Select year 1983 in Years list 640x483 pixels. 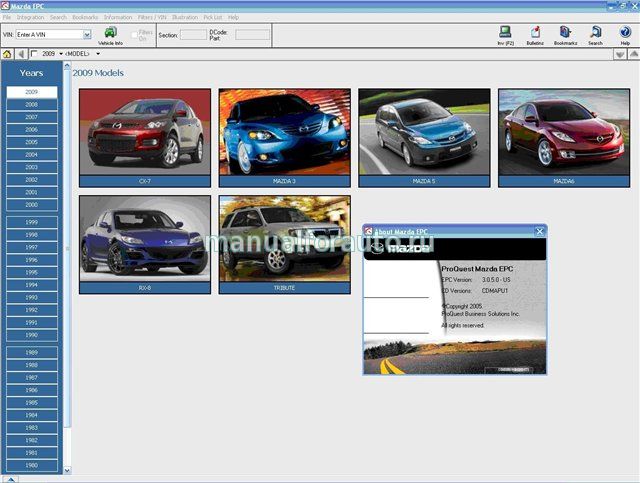[32, 427]
